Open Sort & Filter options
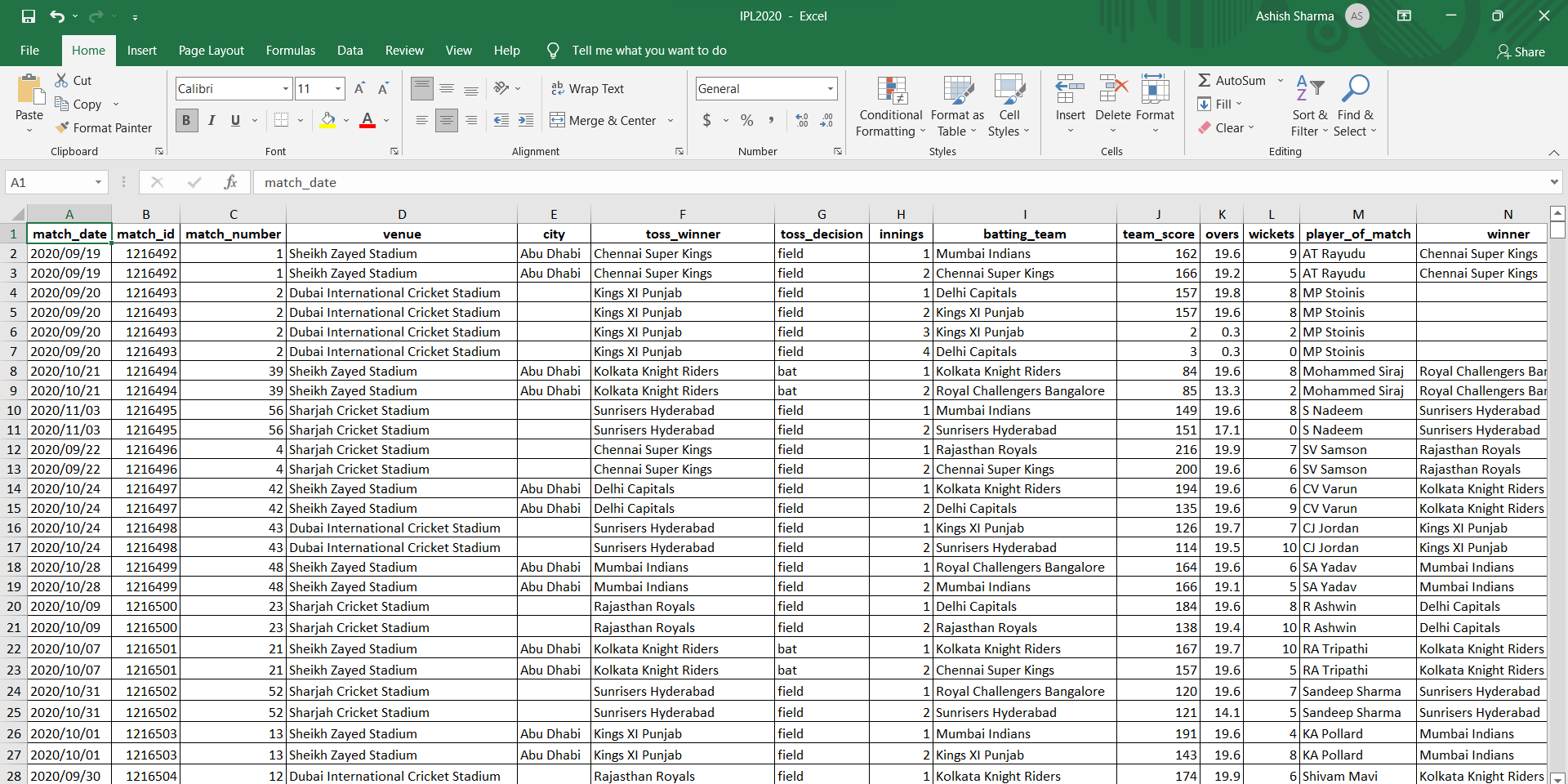Screen dimensions: 1568x784 click(1310, 106)
